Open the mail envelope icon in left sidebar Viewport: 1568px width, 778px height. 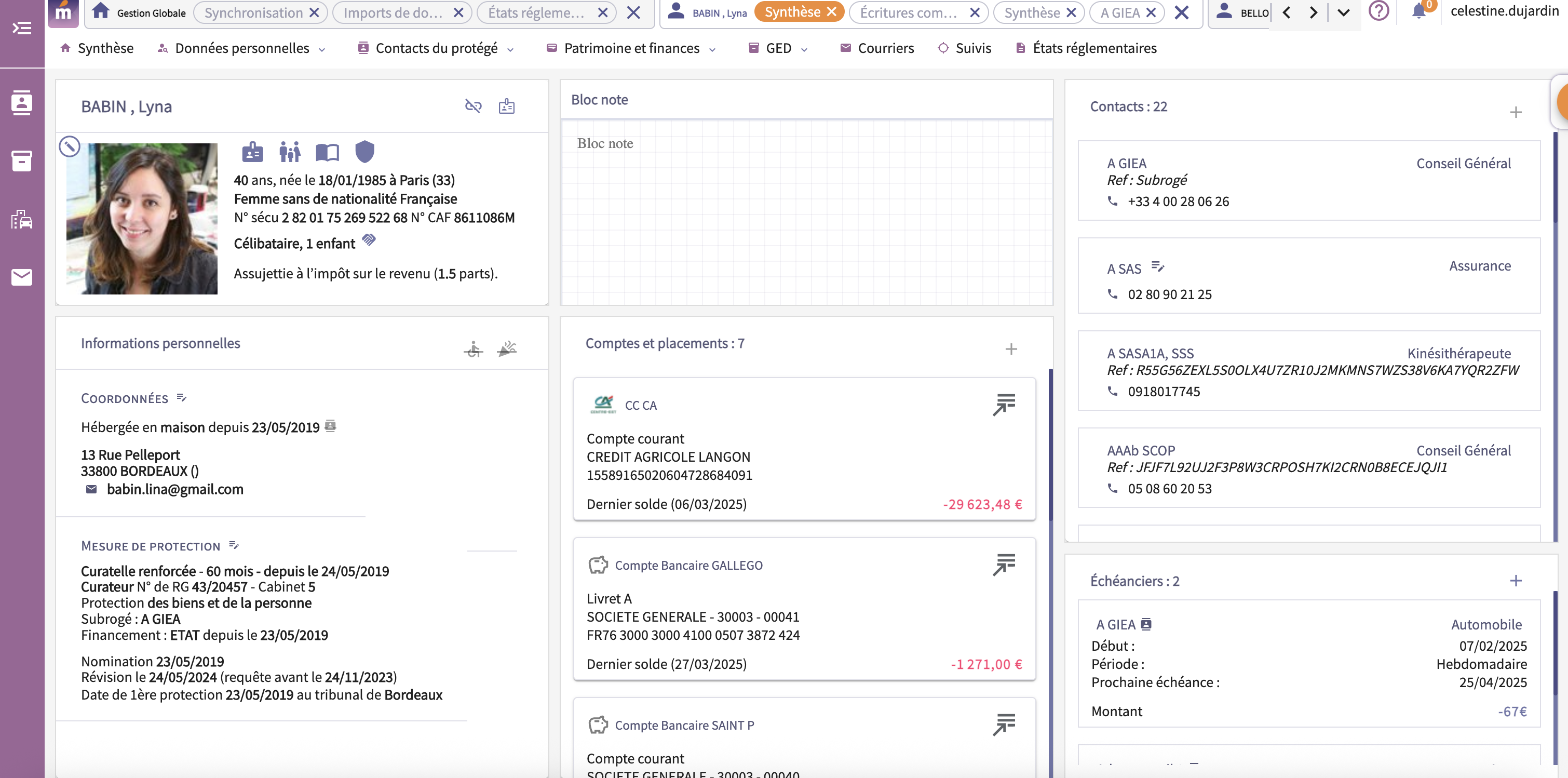22,277
